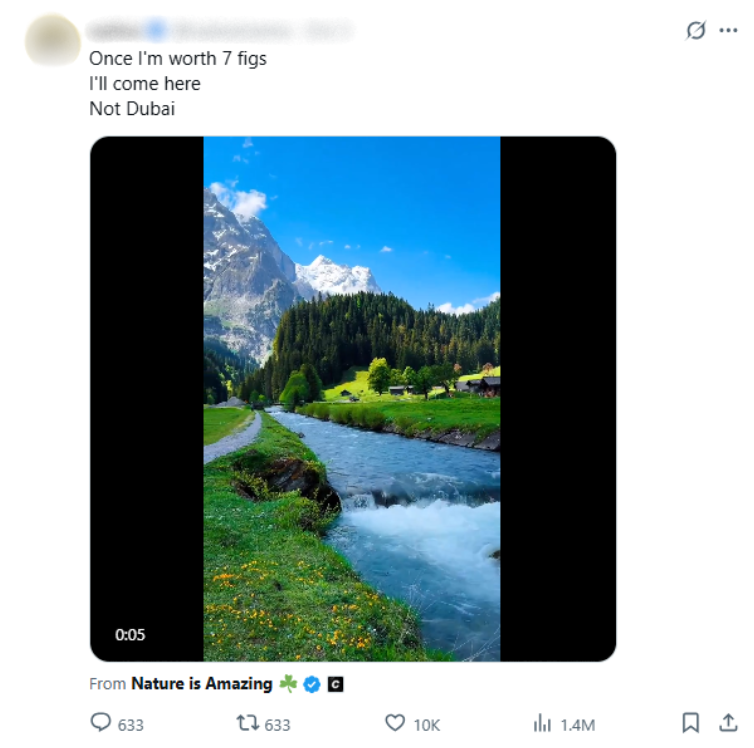754x748 pixels.
Task: Open the poster's blurred profile avatar
Action: (x=52, y=40)
